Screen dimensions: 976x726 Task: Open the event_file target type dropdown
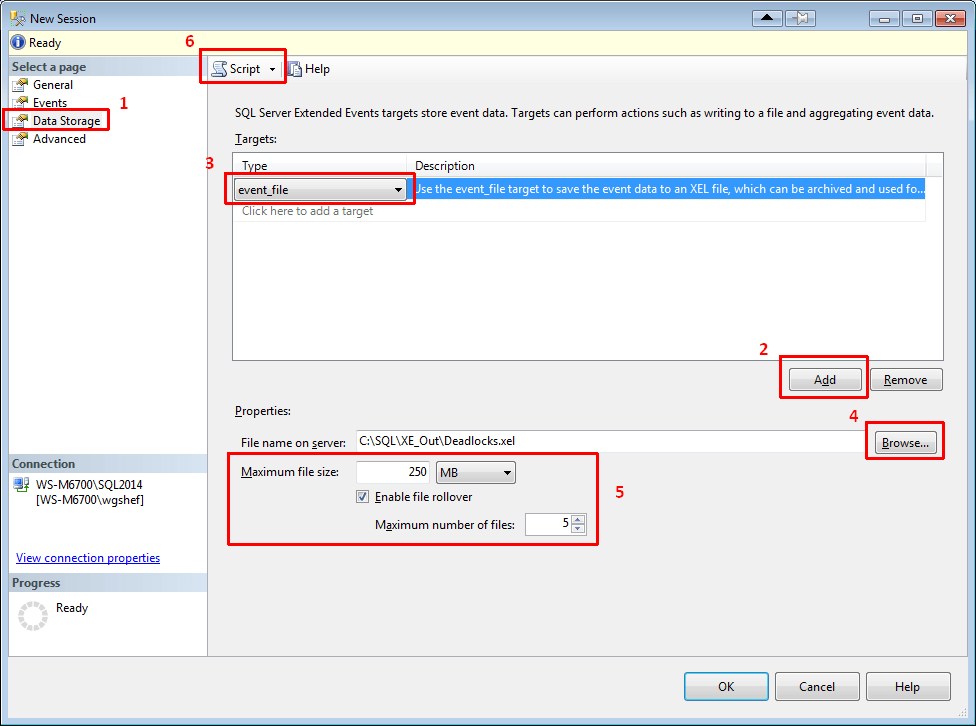(398, 188)
